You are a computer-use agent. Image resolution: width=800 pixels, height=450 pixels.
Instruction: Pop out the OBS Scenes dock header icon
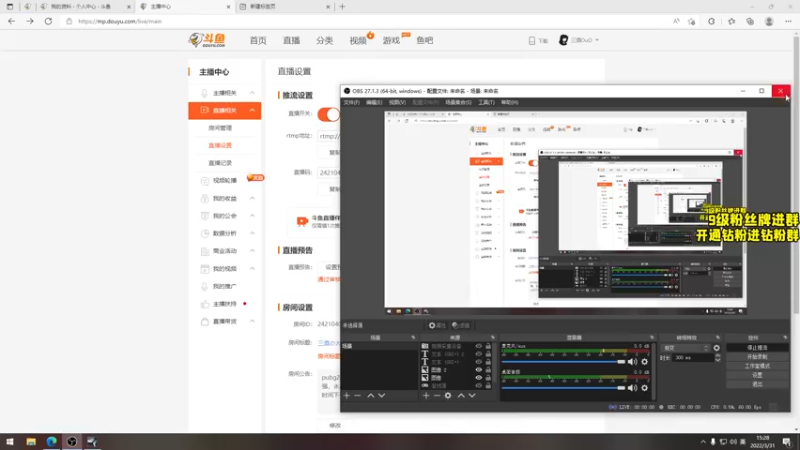tap(413, 337)
